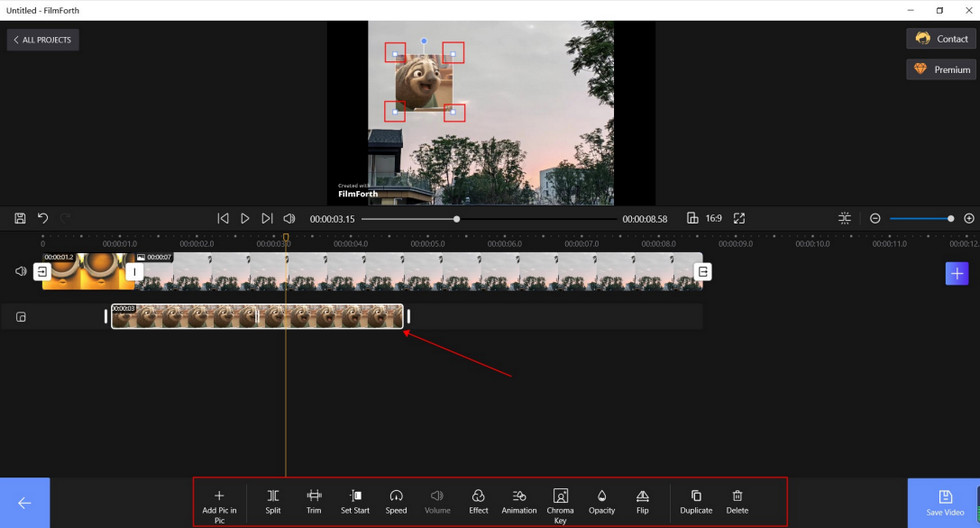
Task: Click the total duration 00:00:08.58
Action: coord(644,219)
